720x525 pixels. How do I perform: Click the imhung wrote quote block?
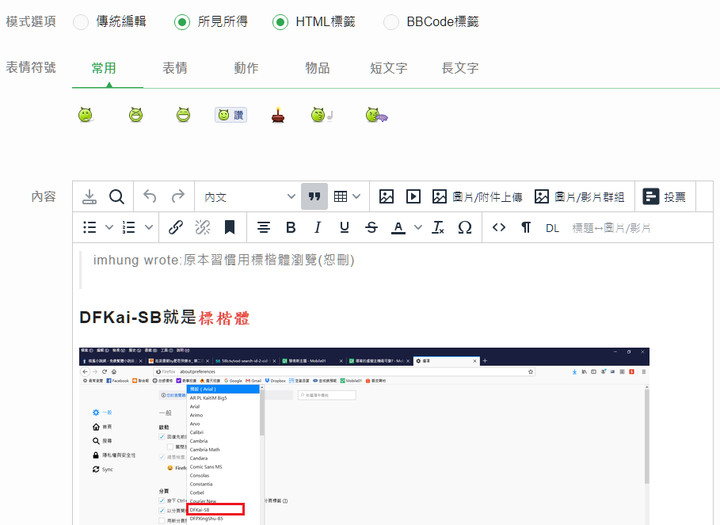(x=224, y=260)
